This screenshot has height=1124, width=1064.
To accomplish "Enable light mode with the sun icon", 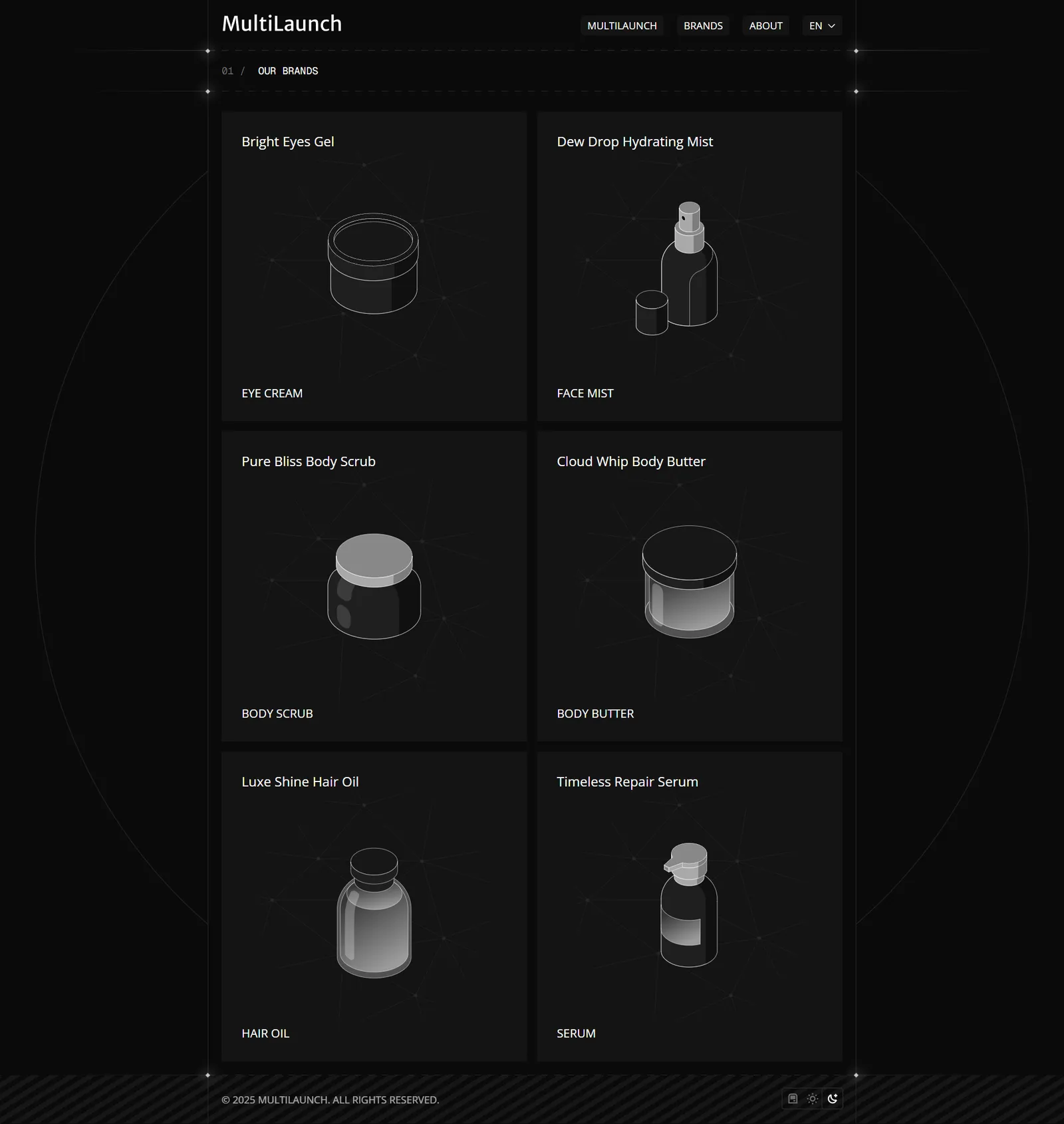I will [x=813, y=1099].
